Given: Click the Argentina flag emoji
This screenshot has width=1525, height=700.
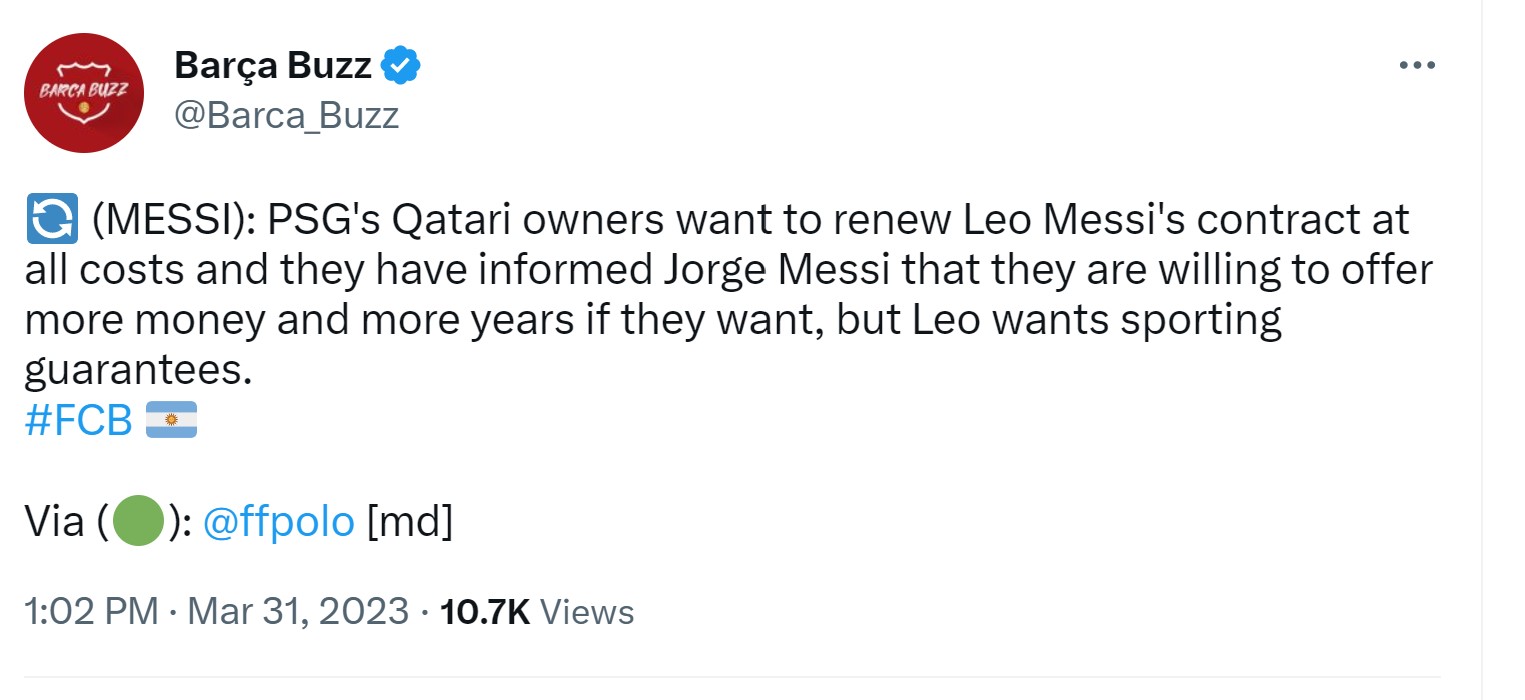Looking at the screenshot, I should click(171, 421).
